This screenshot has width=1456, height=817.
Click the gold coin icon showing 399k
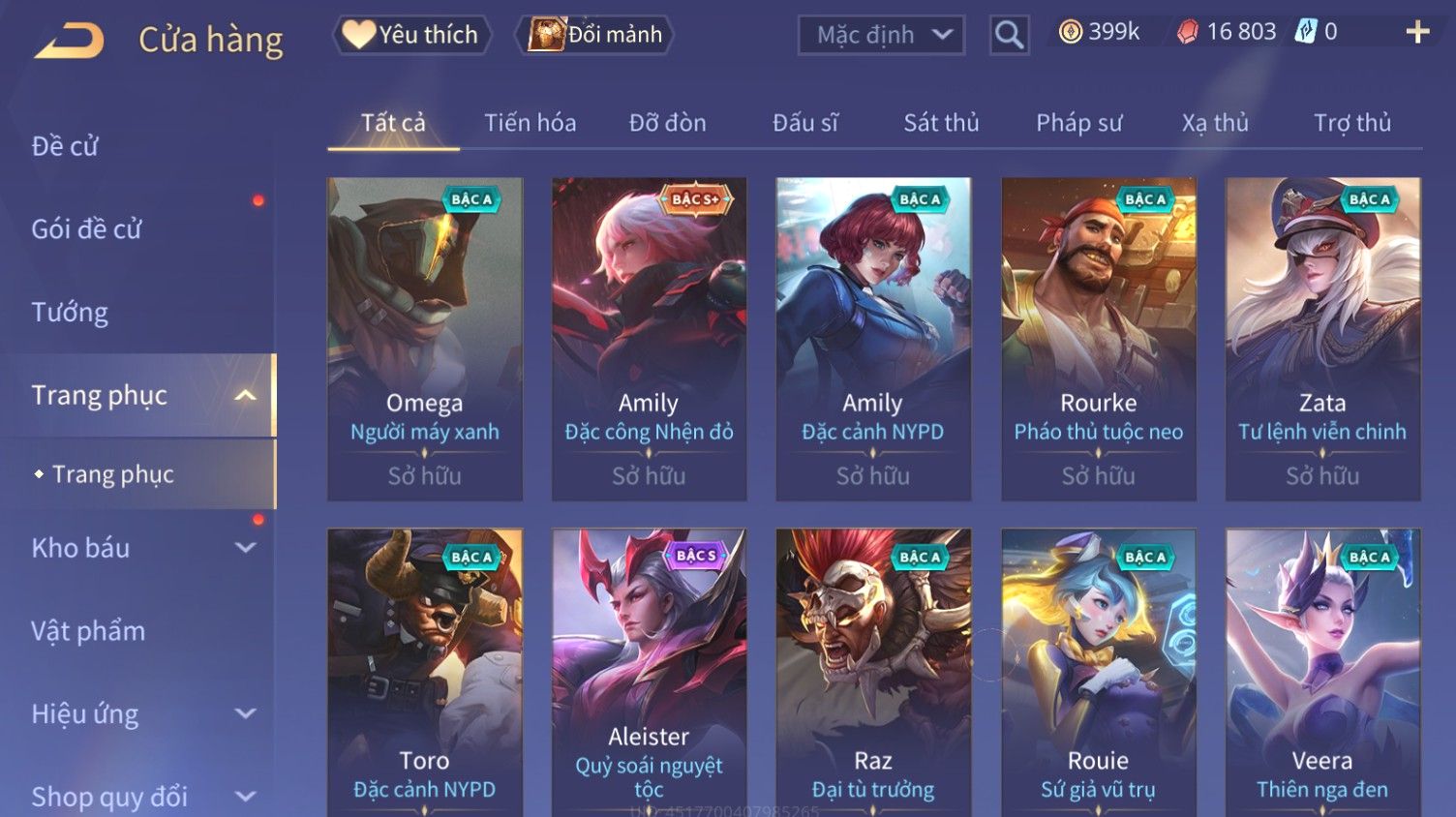pos(1070,32)
